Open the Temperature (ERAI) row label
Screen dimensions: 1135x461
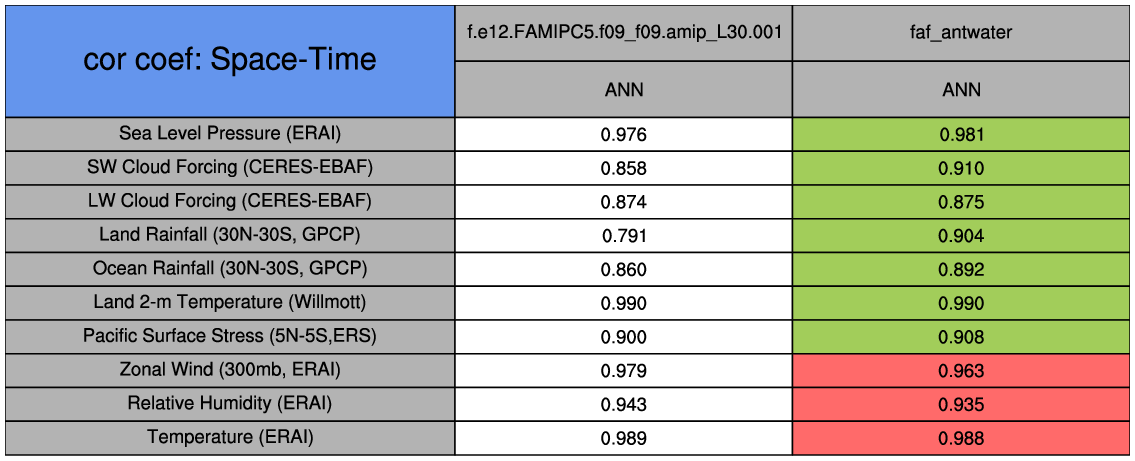230,437
